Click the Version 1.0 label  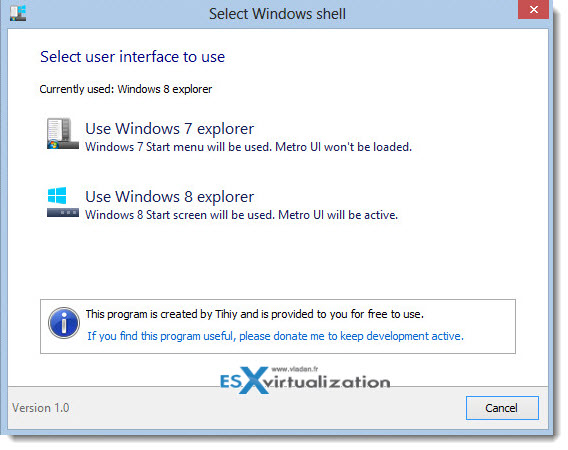tap(41, 408)
